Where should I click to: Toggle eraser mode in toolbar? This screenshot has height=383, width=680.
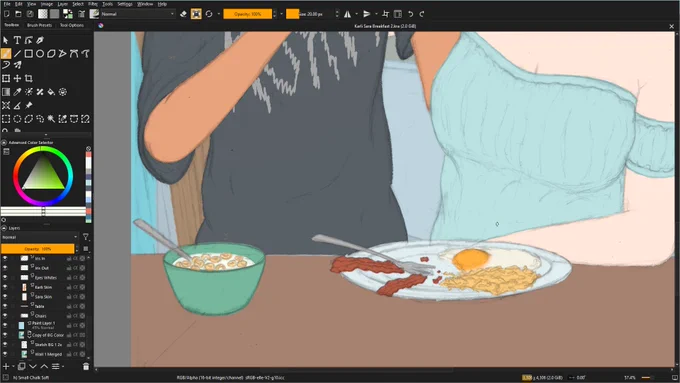pos(183,14)
